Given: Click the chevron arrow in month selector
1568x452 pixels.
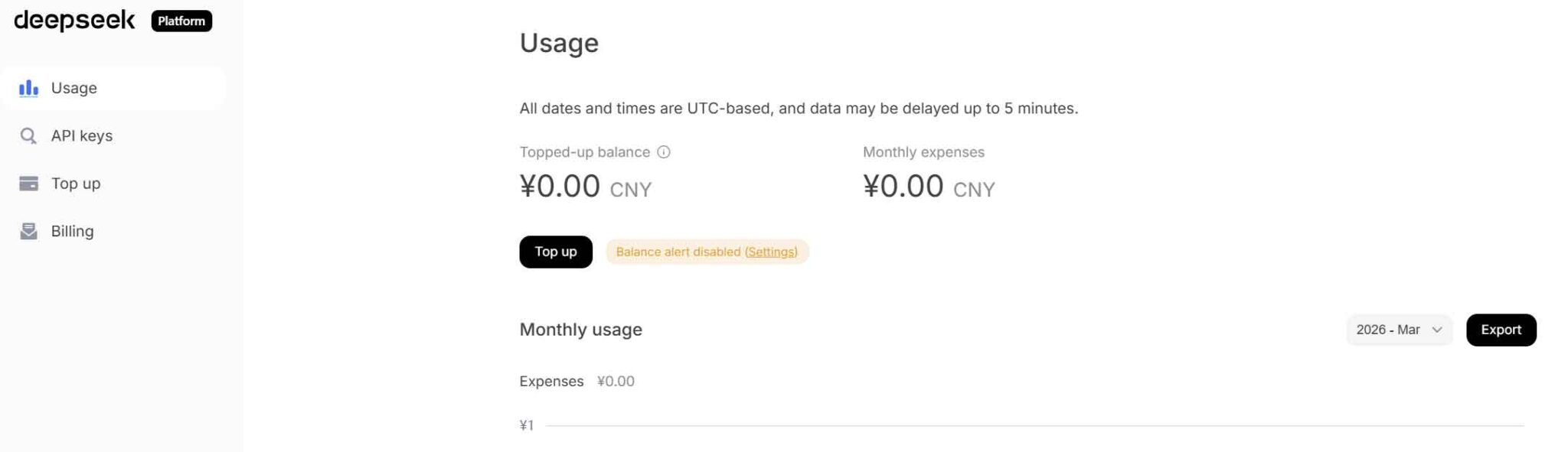Looking at the screenshot, I should [1437, 330].
